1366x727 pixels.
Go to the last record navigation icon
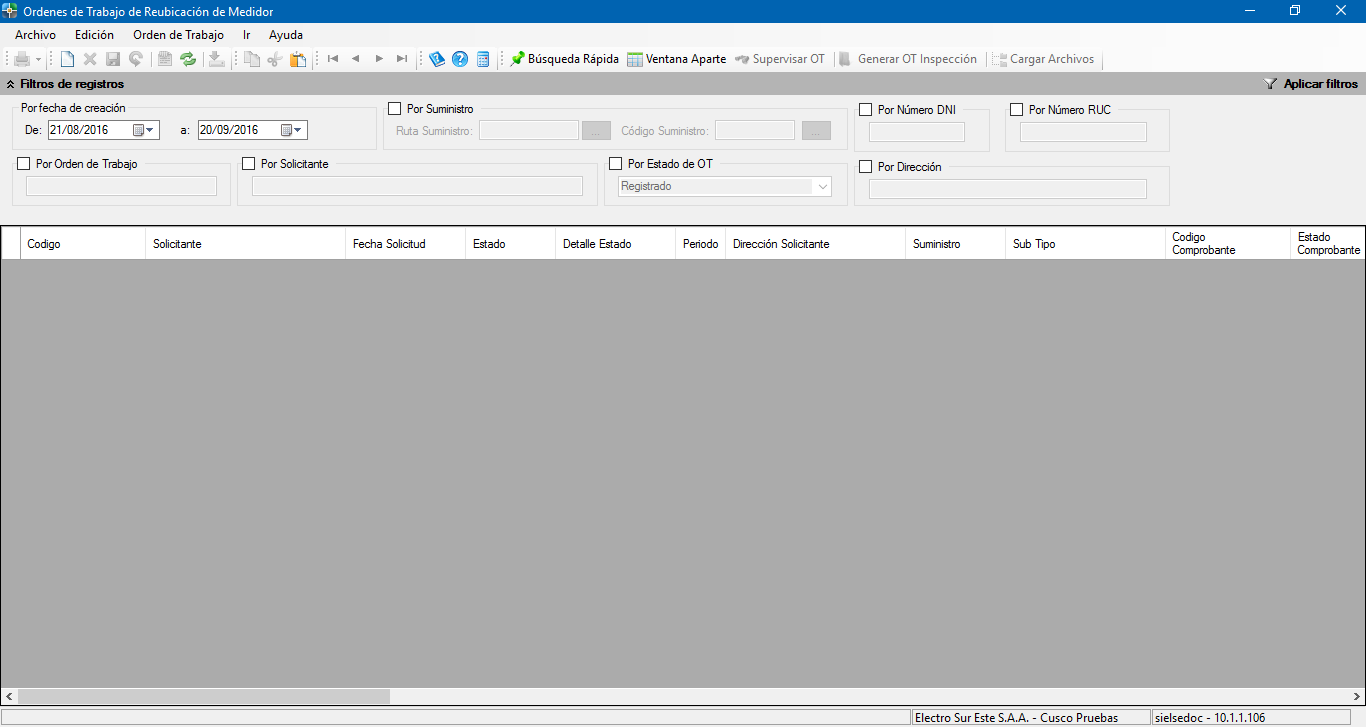click(402, 59)
